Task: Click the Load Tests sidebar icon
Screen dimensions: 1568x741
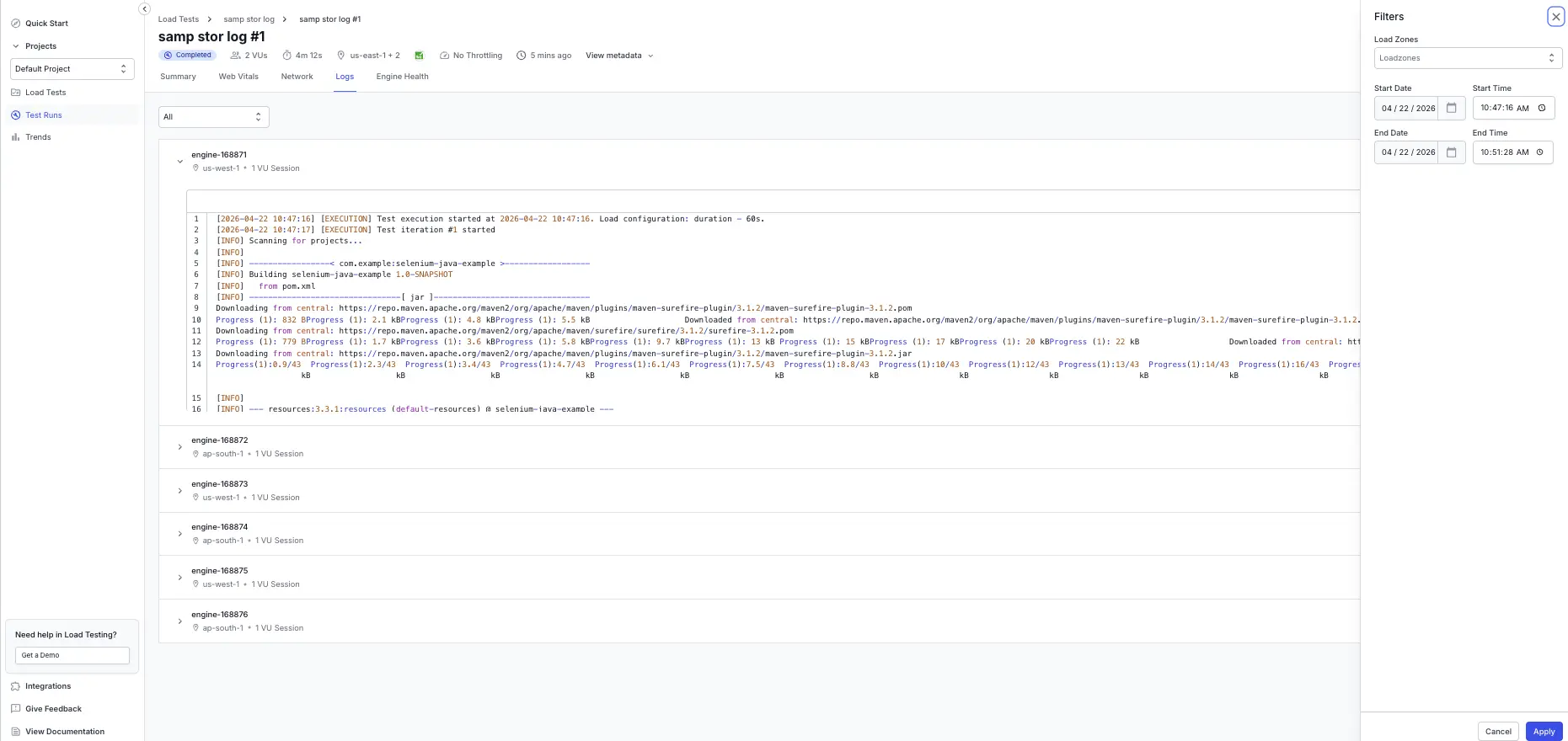Action: pos(16,93)
